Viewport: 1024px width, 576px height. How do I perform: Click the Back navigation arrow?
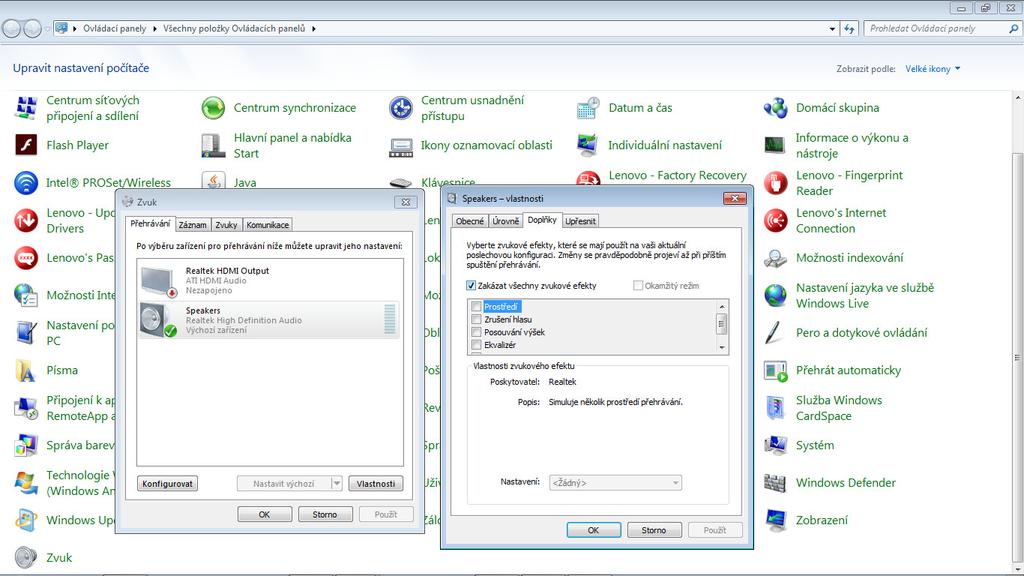tap(11, 29)
